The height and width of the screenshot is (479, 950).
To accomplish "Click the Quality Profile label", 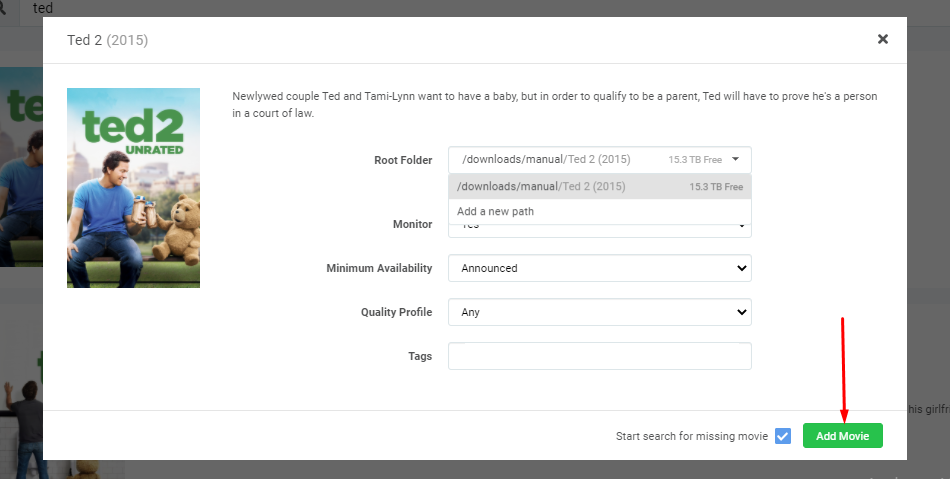I will point(396,312).
